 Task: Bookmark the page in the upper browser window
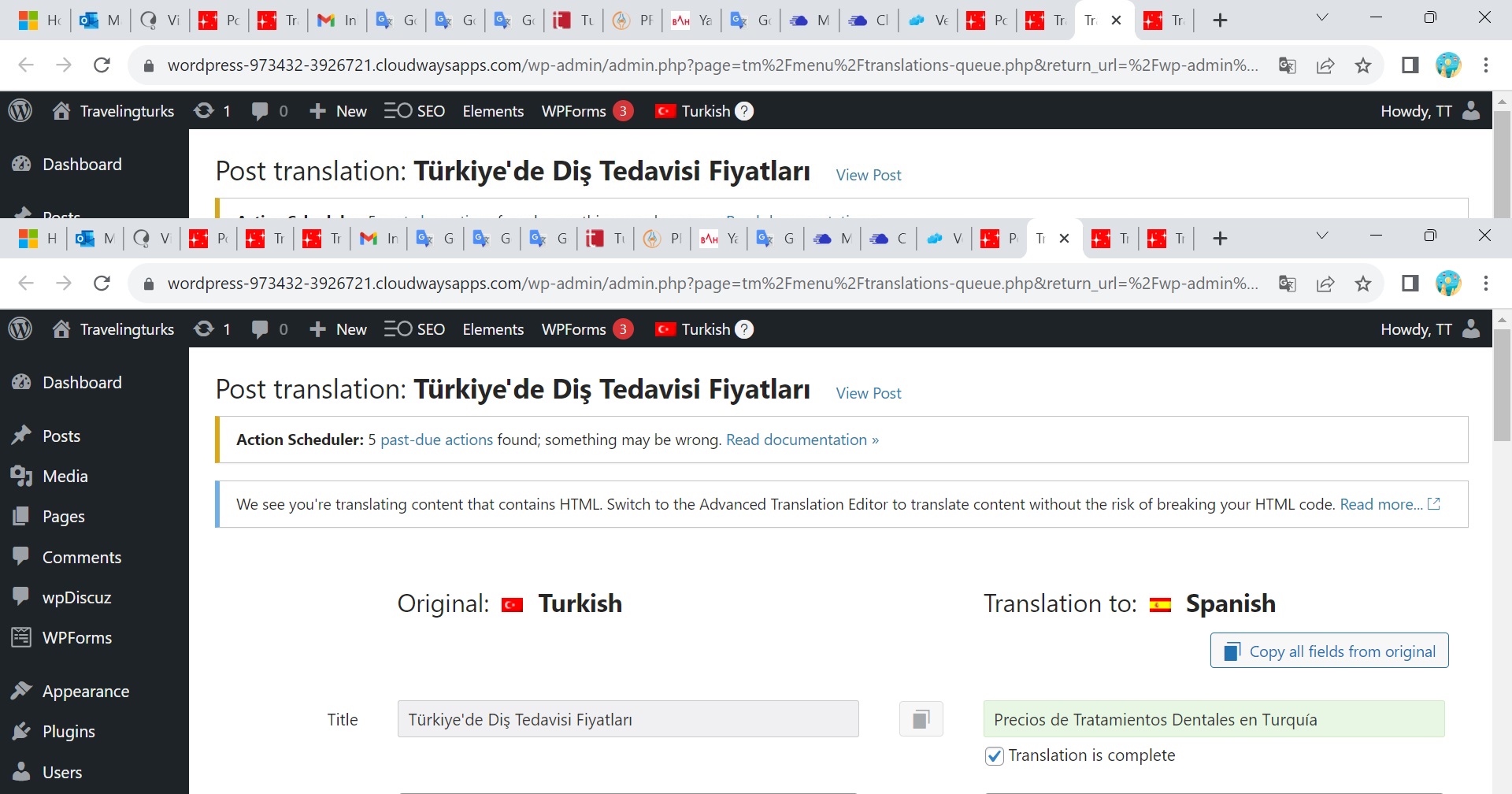pyautogui.click(x=1363, y=65)
